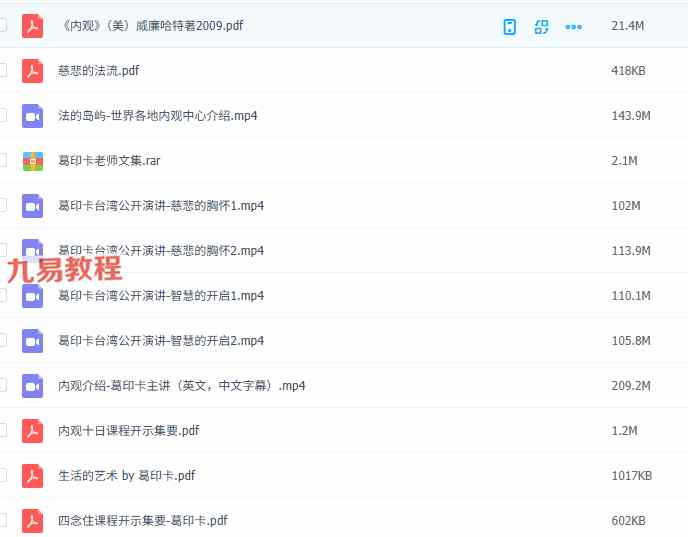The image size is (688, 537).
Task: Click the PDF icon of 慈悲的法流.pdf
Action: point(33,71)
